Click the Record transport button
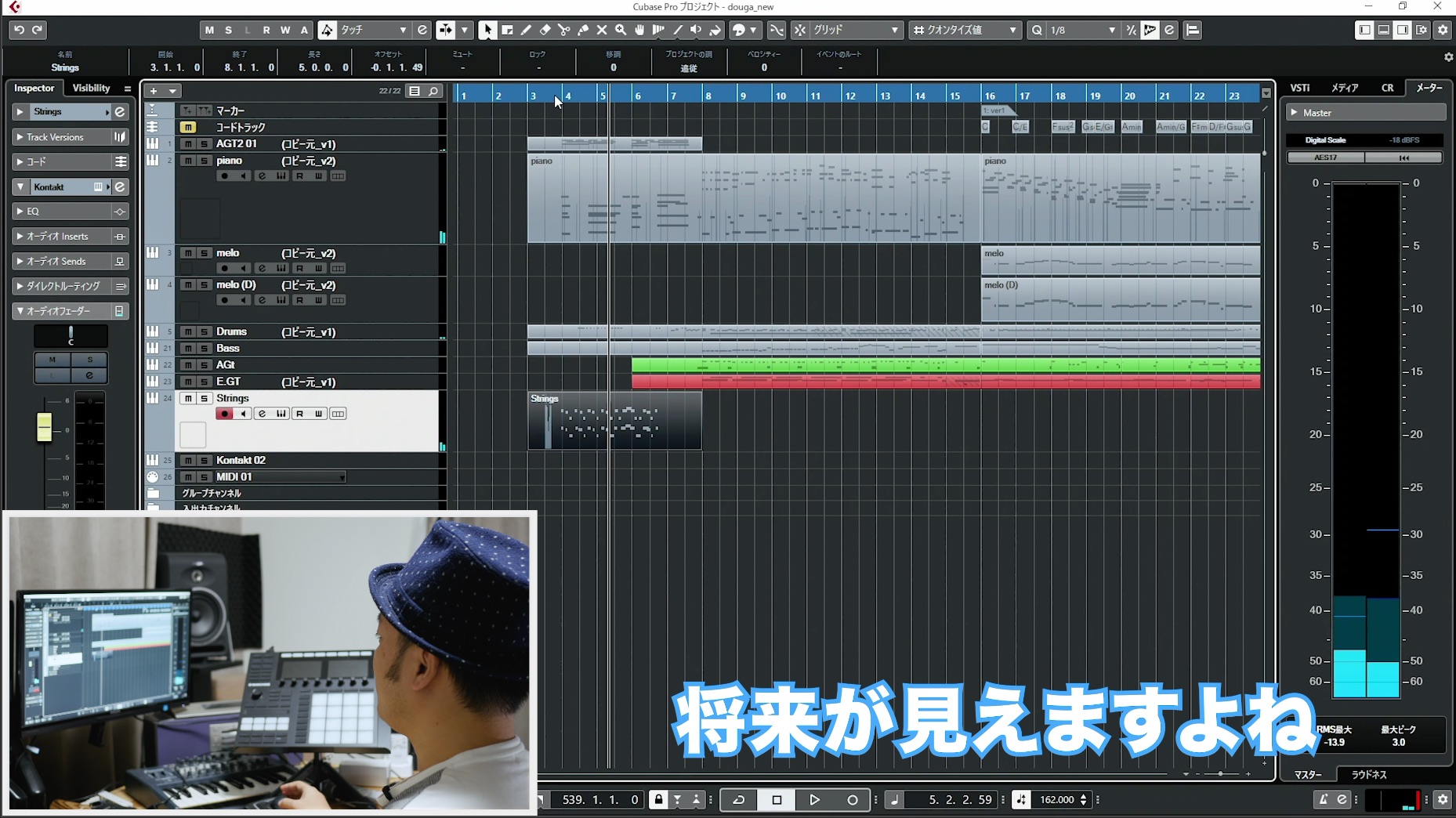The height and width of the screenshot is (818, 1456). coord(852,800)
